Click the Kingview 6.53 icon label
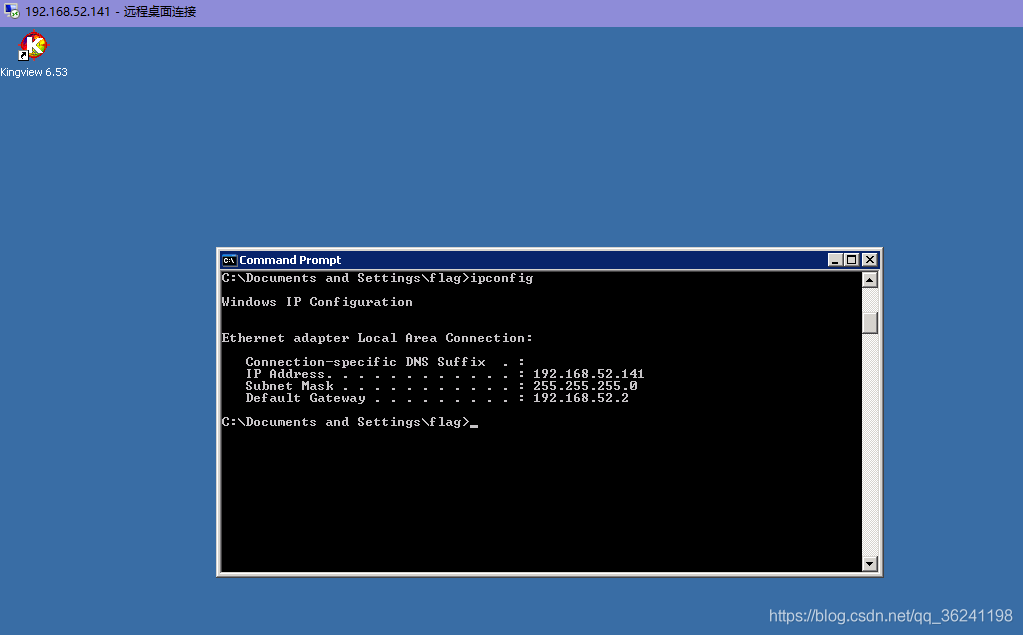Screen dimensions: 1023x635 (34, 72)
